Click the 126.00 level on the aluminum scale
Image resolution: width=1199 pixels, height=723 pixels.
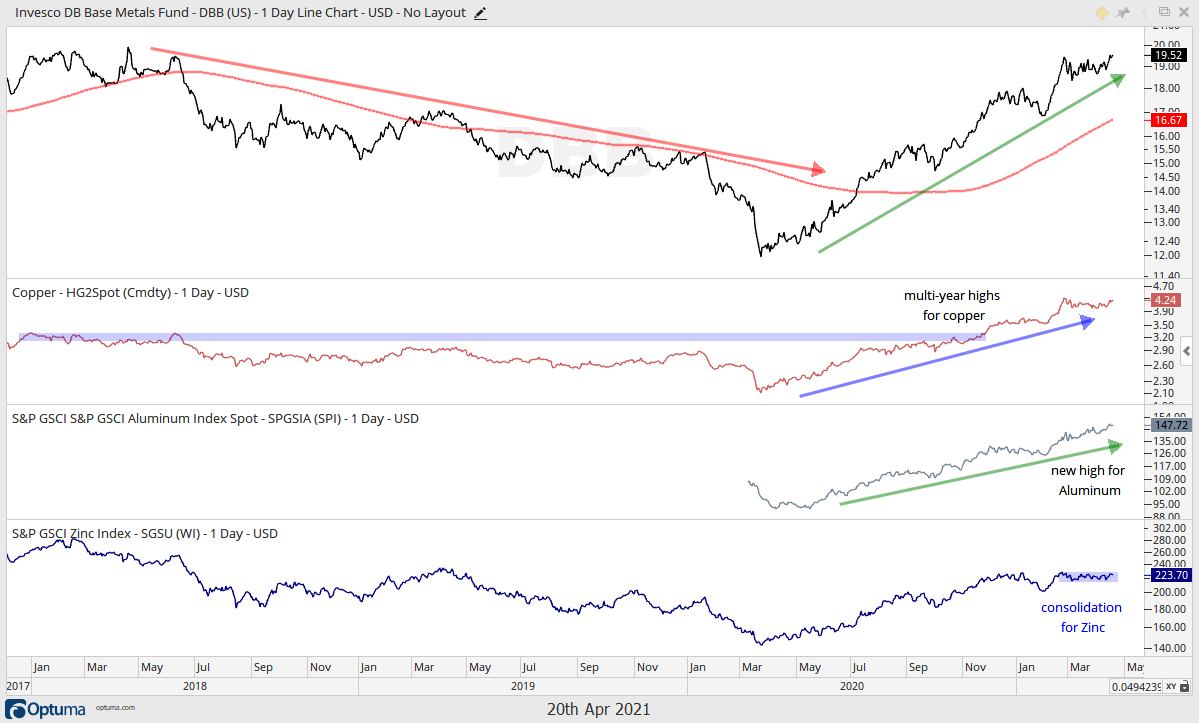click(x=1169, y=454)
